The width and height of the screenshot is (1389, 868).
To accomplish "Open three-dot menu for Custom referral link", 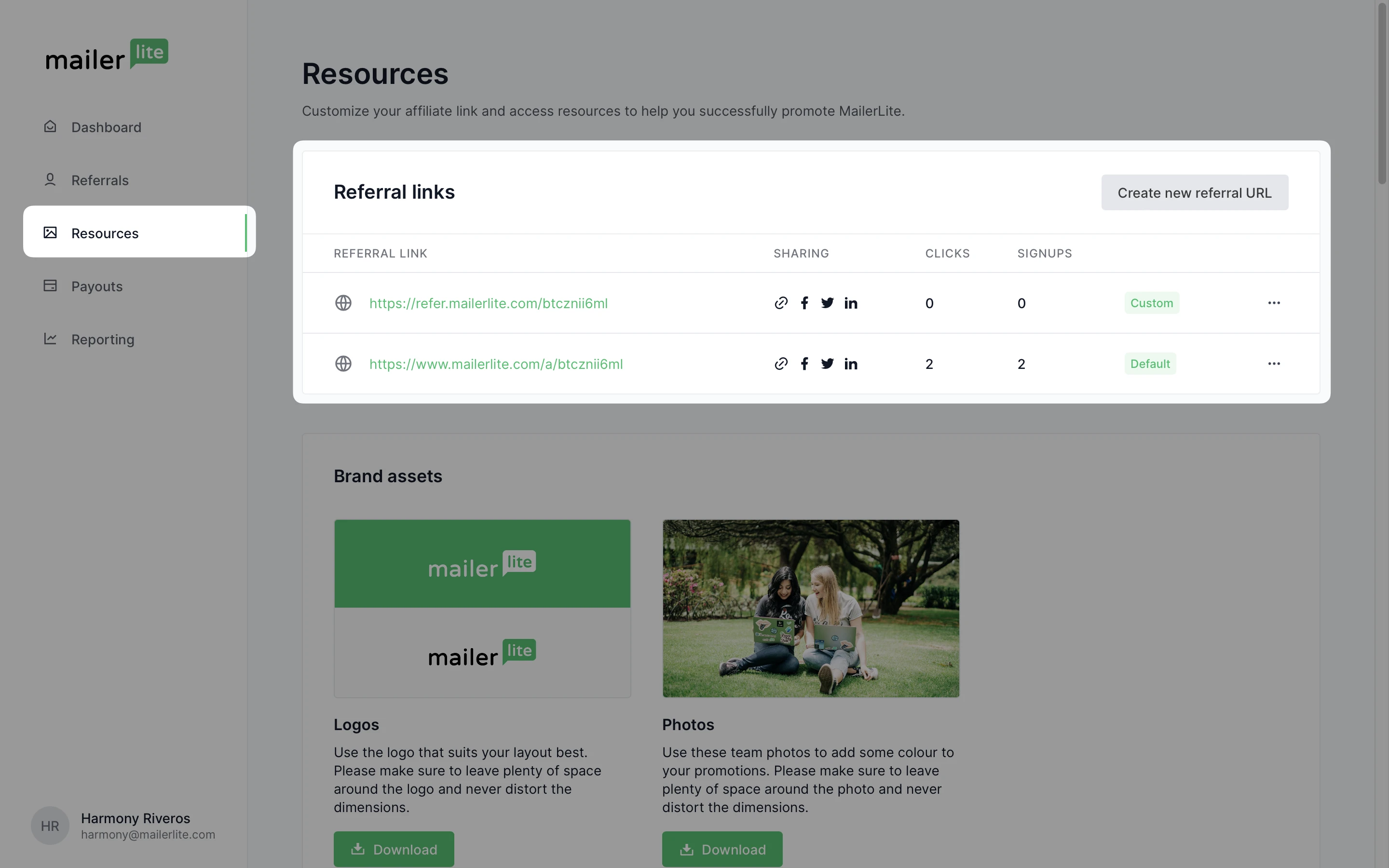I will pos(1274,303).
